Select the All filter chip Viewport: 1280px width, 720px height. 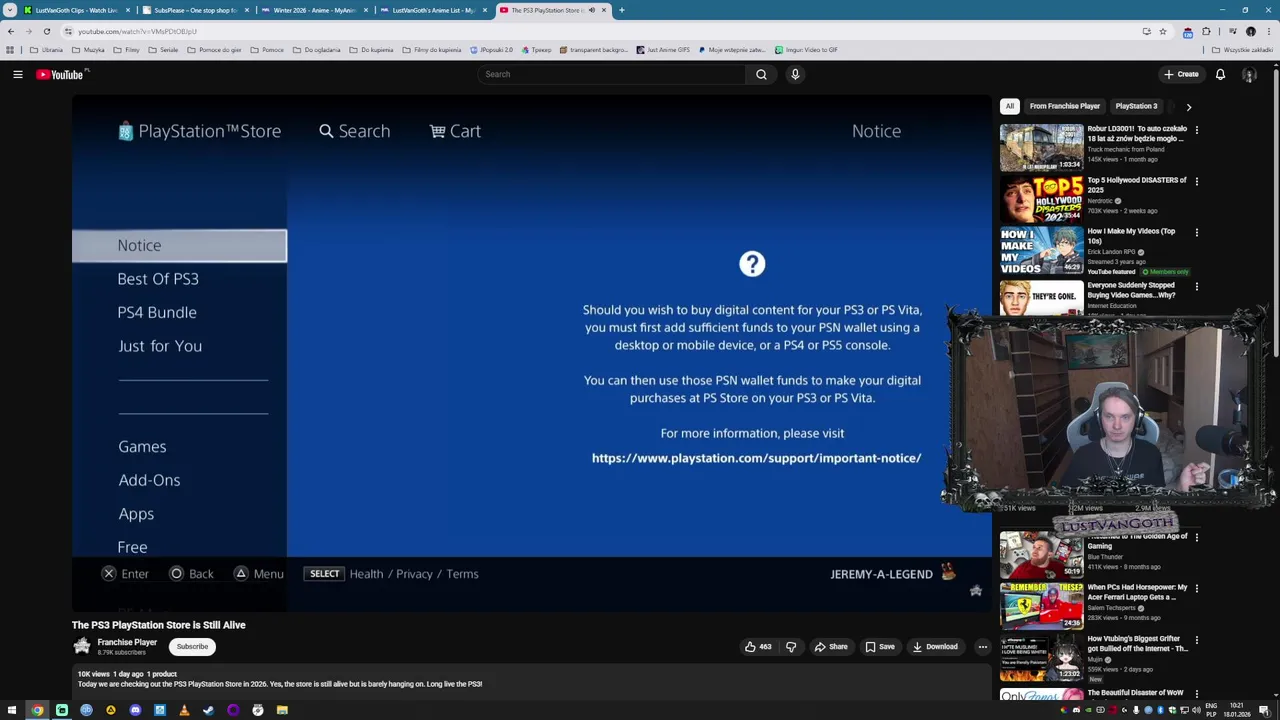pos(1010,106)
